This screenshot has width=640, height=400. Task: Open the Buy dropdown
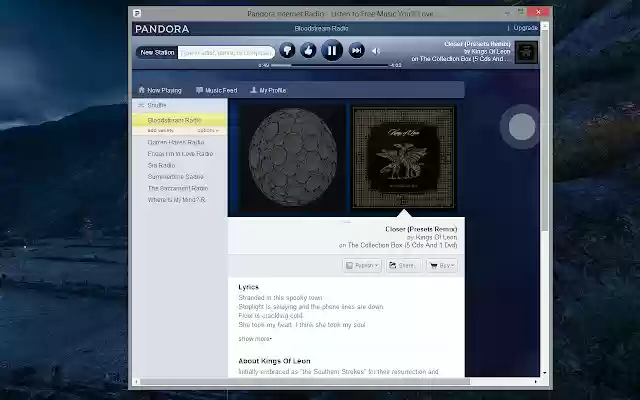[x=442, y=266]
